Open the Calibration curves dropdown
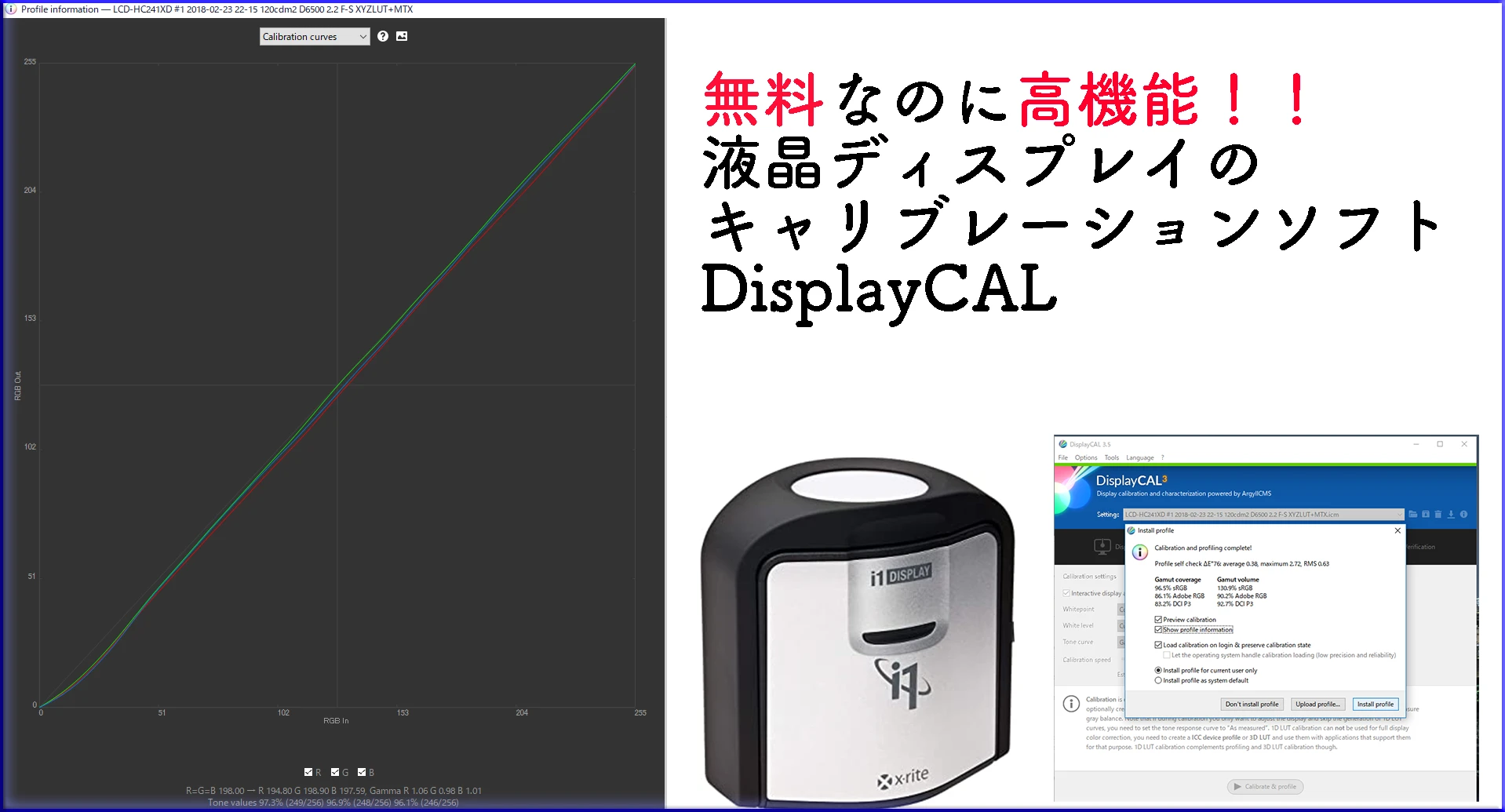This screenshot has height=812, width=1505. point(315,37)
